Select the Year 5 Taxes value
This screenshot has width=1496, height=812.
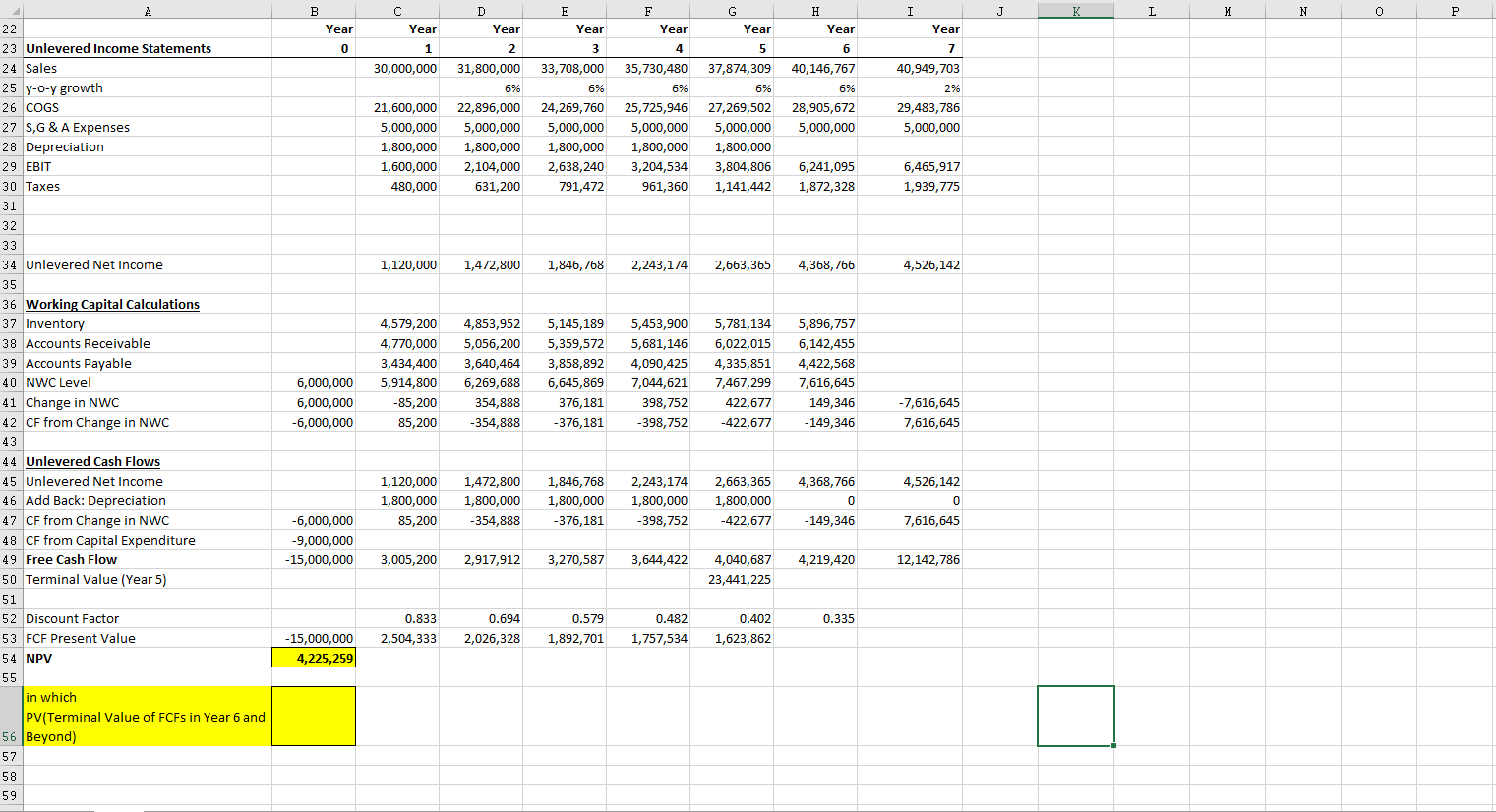[x=733, y=186]
